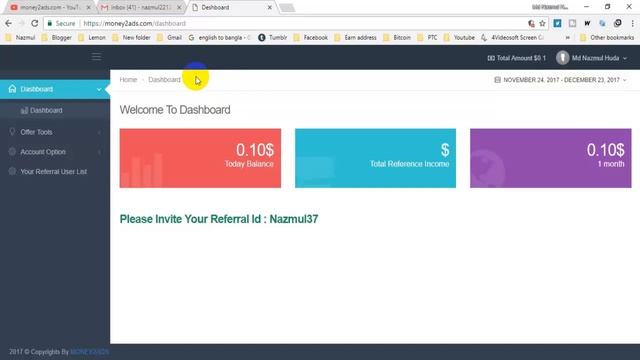Open the Tumblr bookmark
640x360 pixels.
(273, 38)
